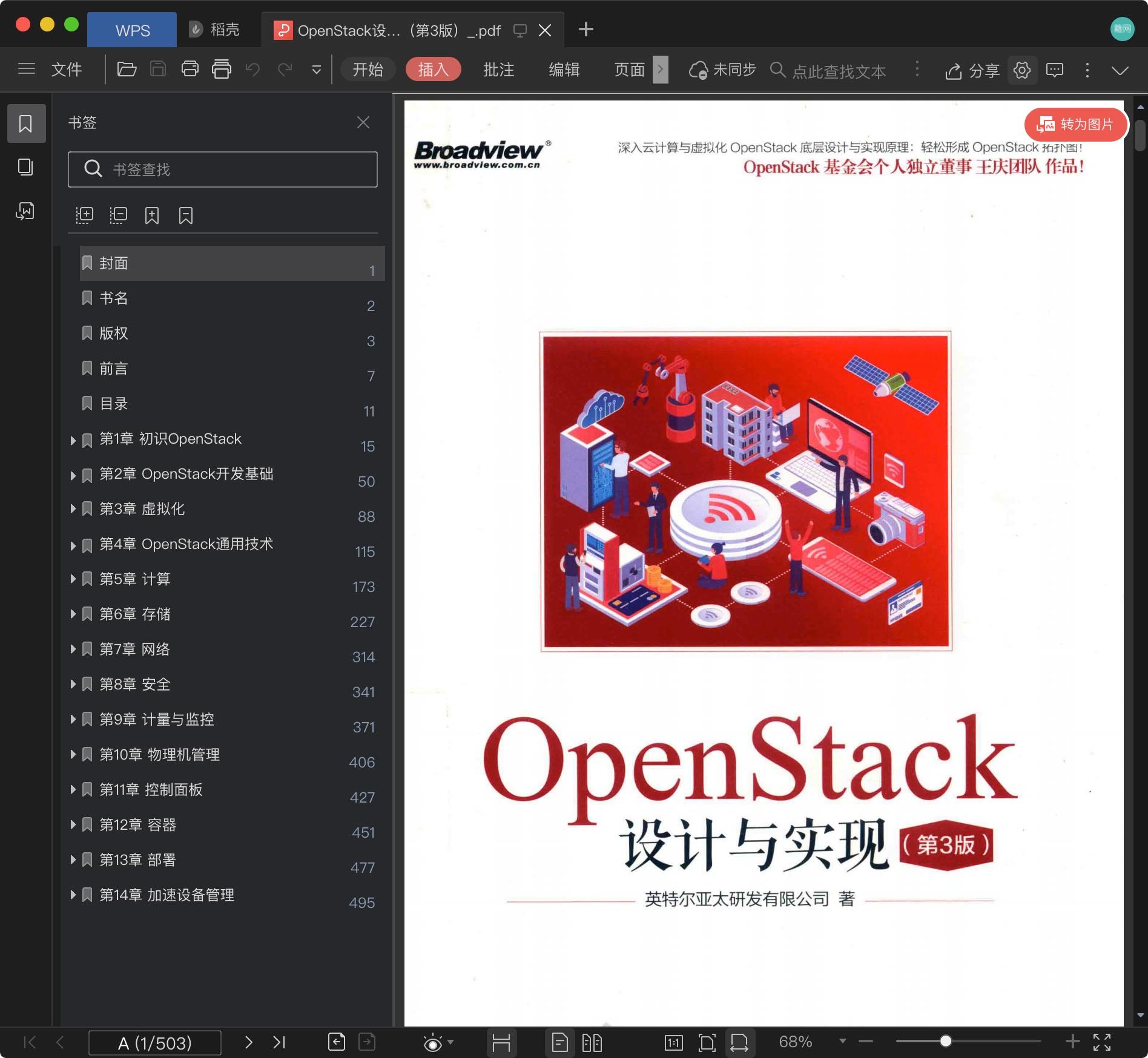Go to the next page arrow

pos(248,1042)
